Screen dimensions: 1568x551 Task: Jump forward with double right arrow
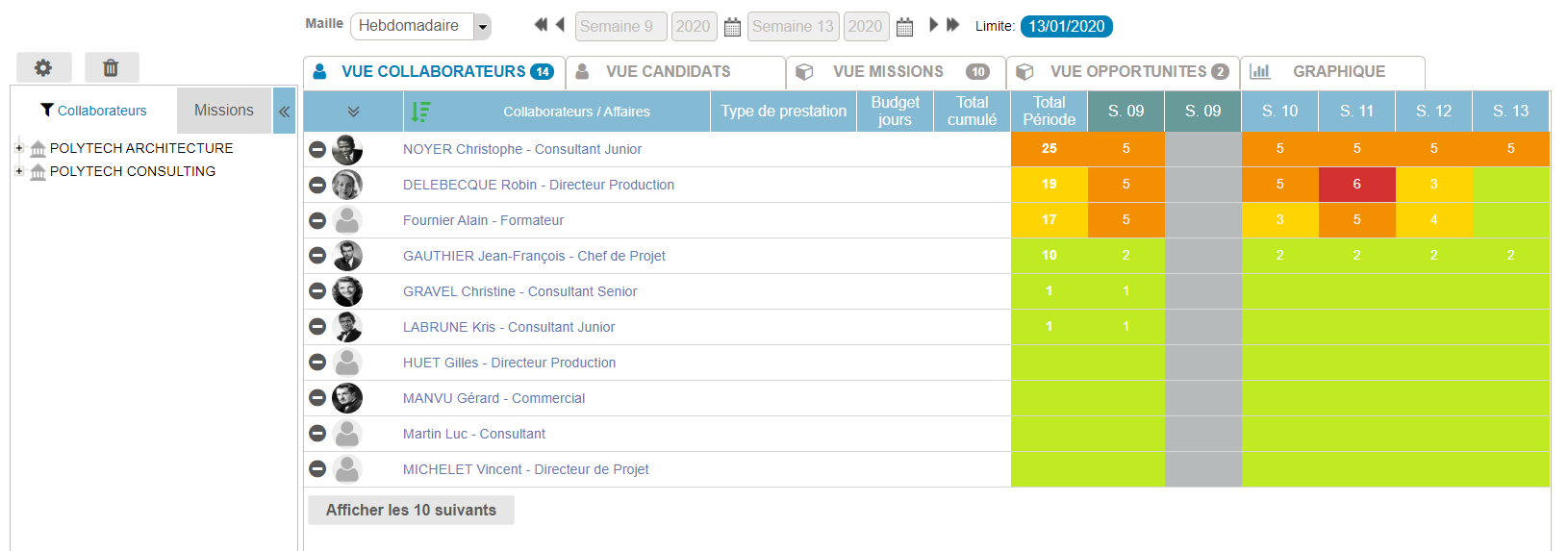tap(953, 25)
